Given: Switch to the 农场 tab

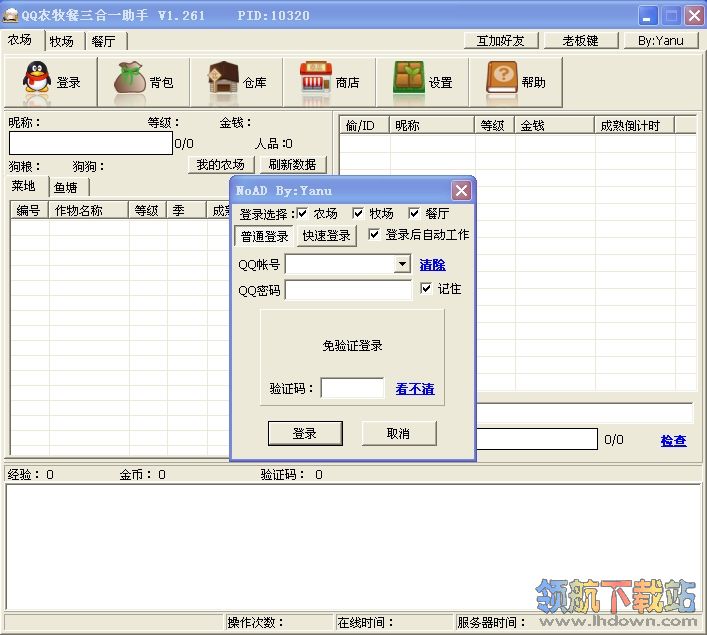Looking at the screenshot, I should click(x=21, y=41).
